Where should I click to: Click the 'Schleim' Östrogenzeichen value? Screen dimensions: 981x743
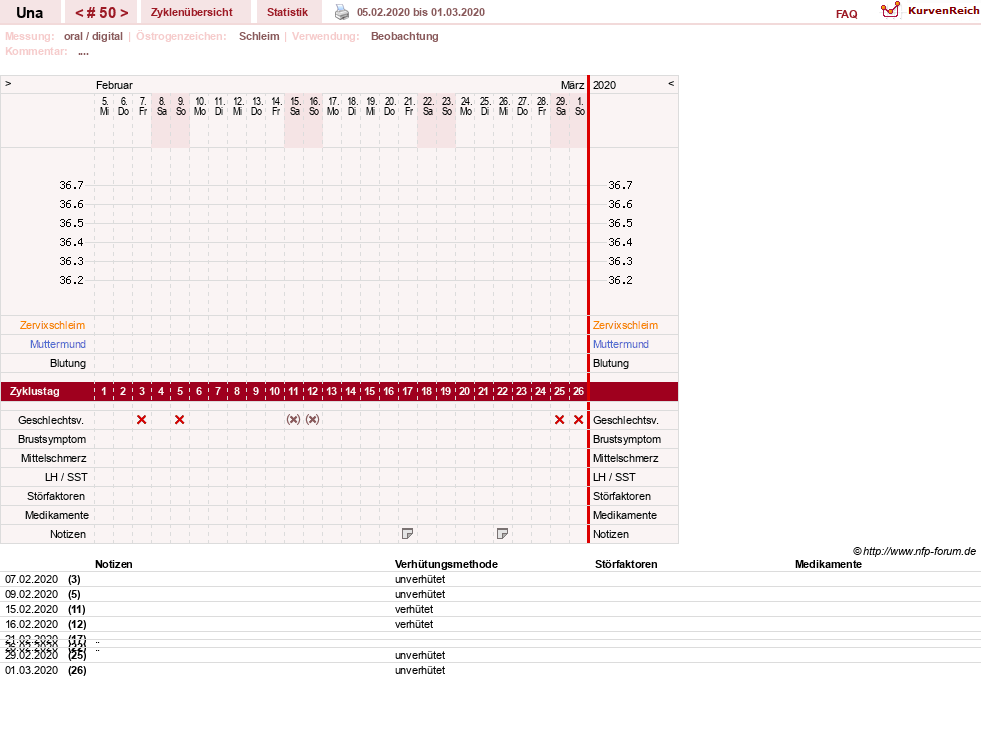coord(259,36)
